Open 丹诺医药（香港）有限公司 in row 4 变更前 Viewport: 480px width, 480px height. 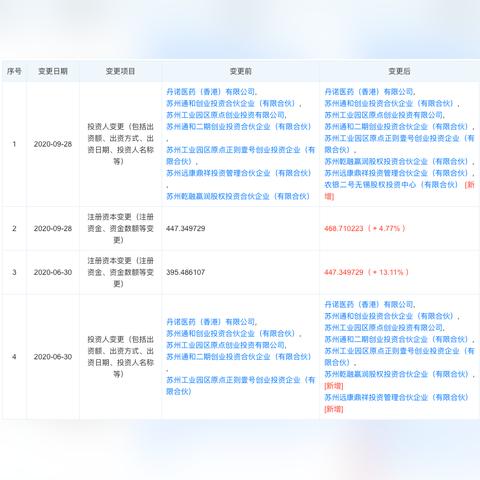pos(211,322)
